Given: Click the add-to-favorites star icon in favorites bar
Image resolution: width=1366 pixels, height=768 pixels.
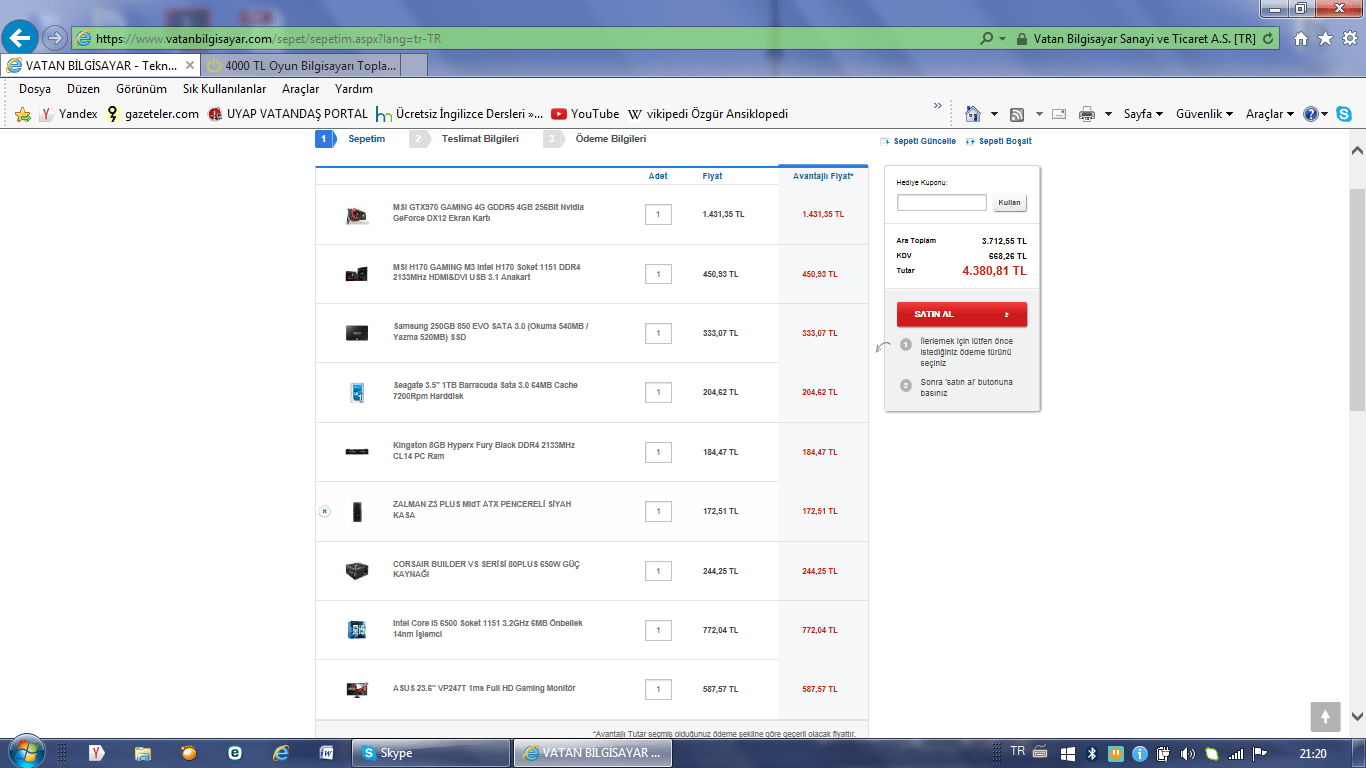Looking at the screenshot, I should 23,114.
